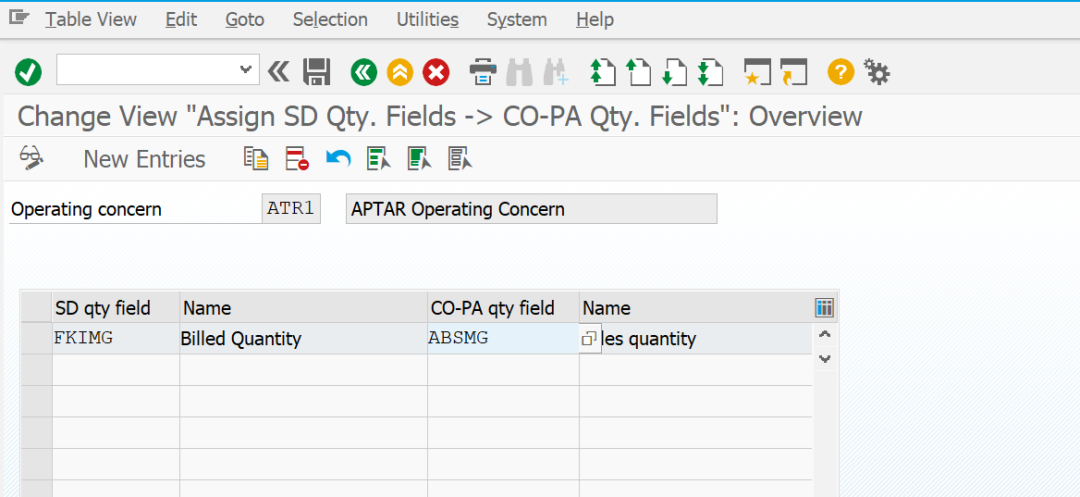Click the CO-PA qty field column header
The image size is (1080, 497).
coord(503,308)
